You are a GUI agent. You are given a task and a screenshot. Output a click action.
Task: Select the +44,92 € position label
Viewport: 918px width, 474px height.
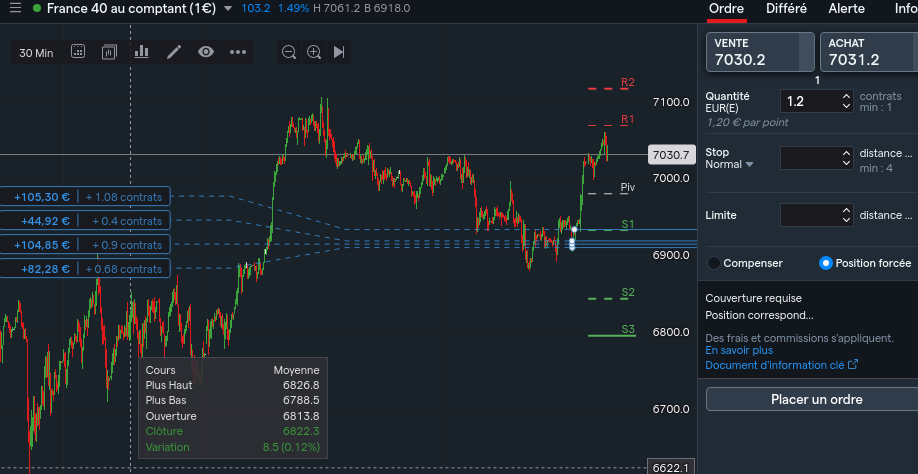click(x=85, y=221)
